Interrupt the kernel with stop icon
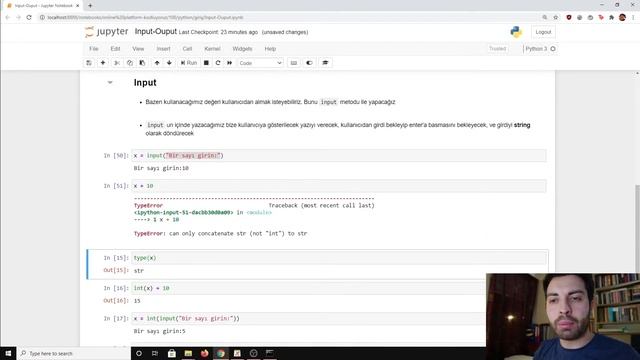The height and width of the screenshot is (360, 640). click(x=206, y=63)
